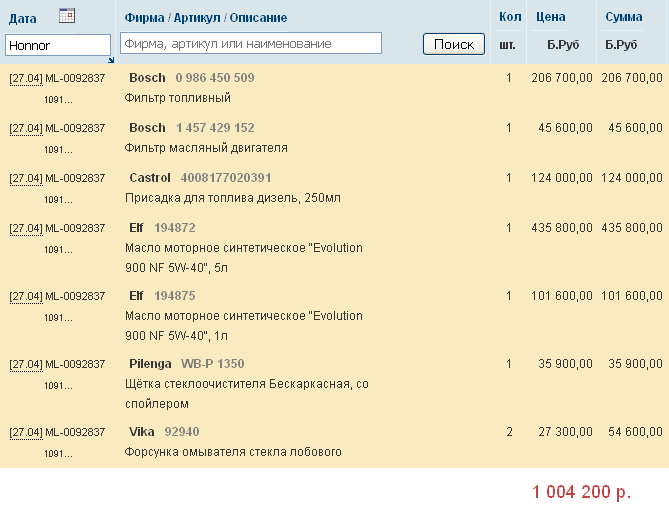Click sum 45 600,00 in the second Bosch row

click(x=635, y=128)
